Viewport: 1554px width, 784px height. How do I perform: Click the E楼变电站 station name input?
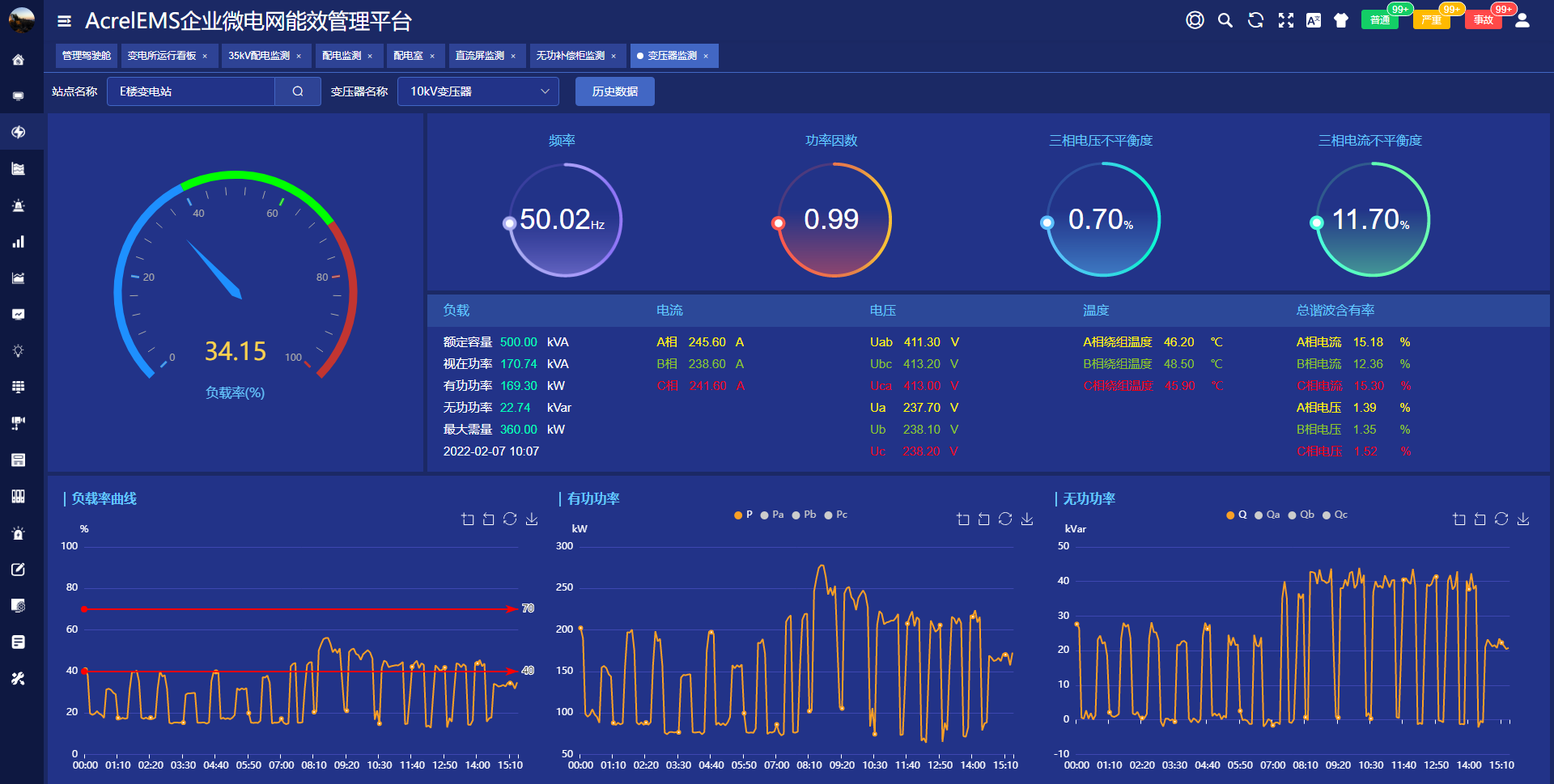[191, 91]
